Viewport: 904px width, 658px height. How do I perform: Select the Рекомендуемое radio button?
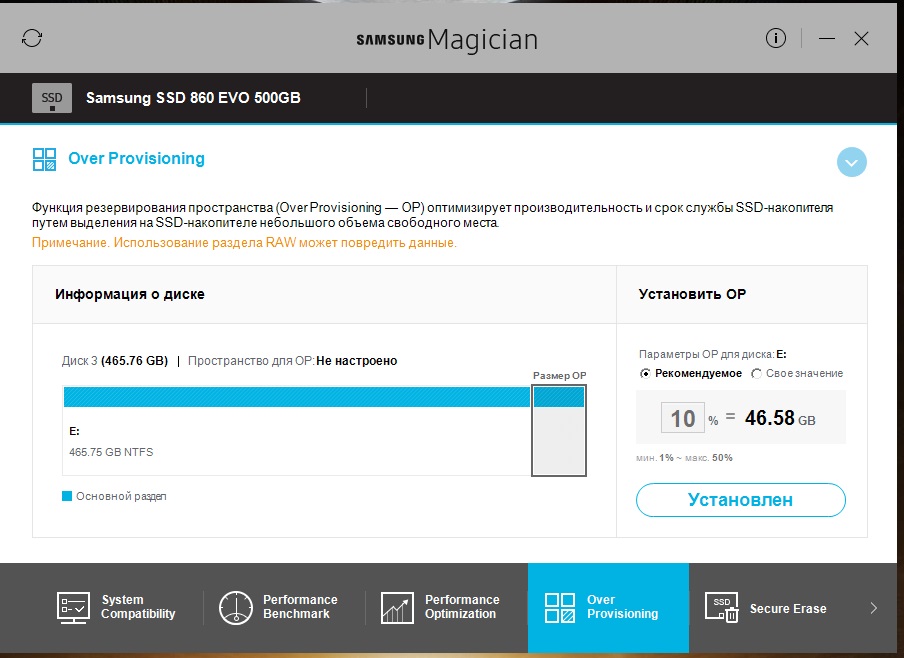pyautogui.click(x=645, y=374)
